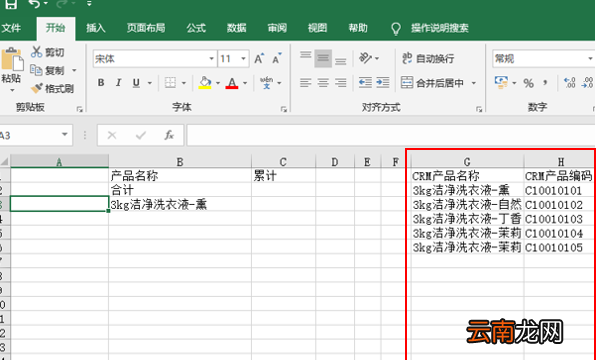Decrease the cell indent
The width and height of the screenshot is (600, 360).
(365, 83)
